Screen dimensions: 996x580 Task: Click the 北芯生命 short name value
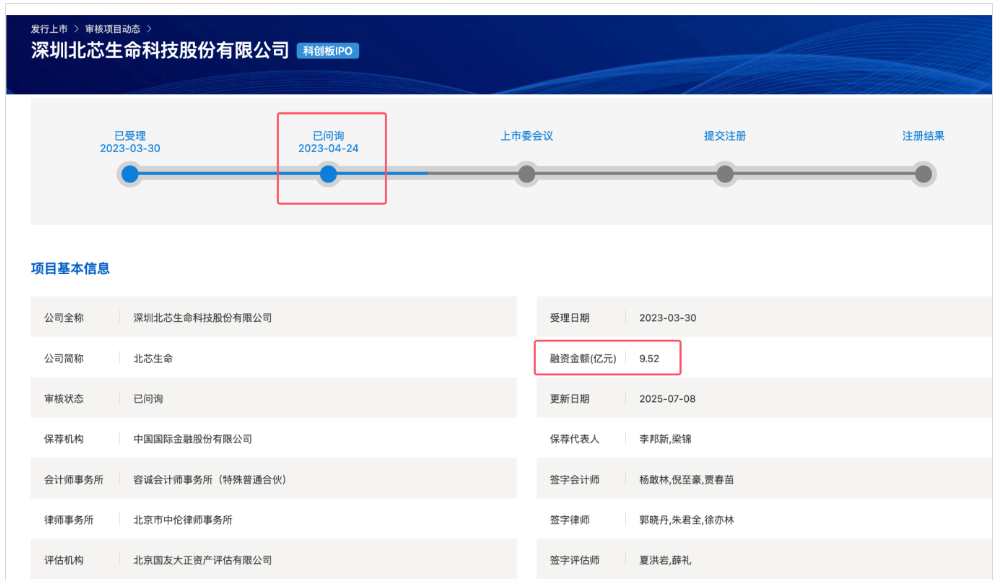[153, 358]
